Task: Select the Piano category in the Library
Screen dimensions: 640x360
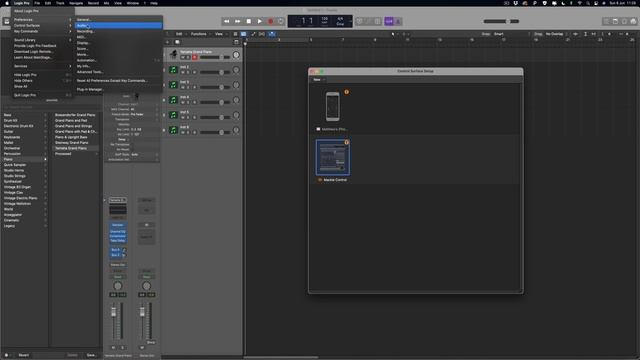Action: [x=24, y=159]
